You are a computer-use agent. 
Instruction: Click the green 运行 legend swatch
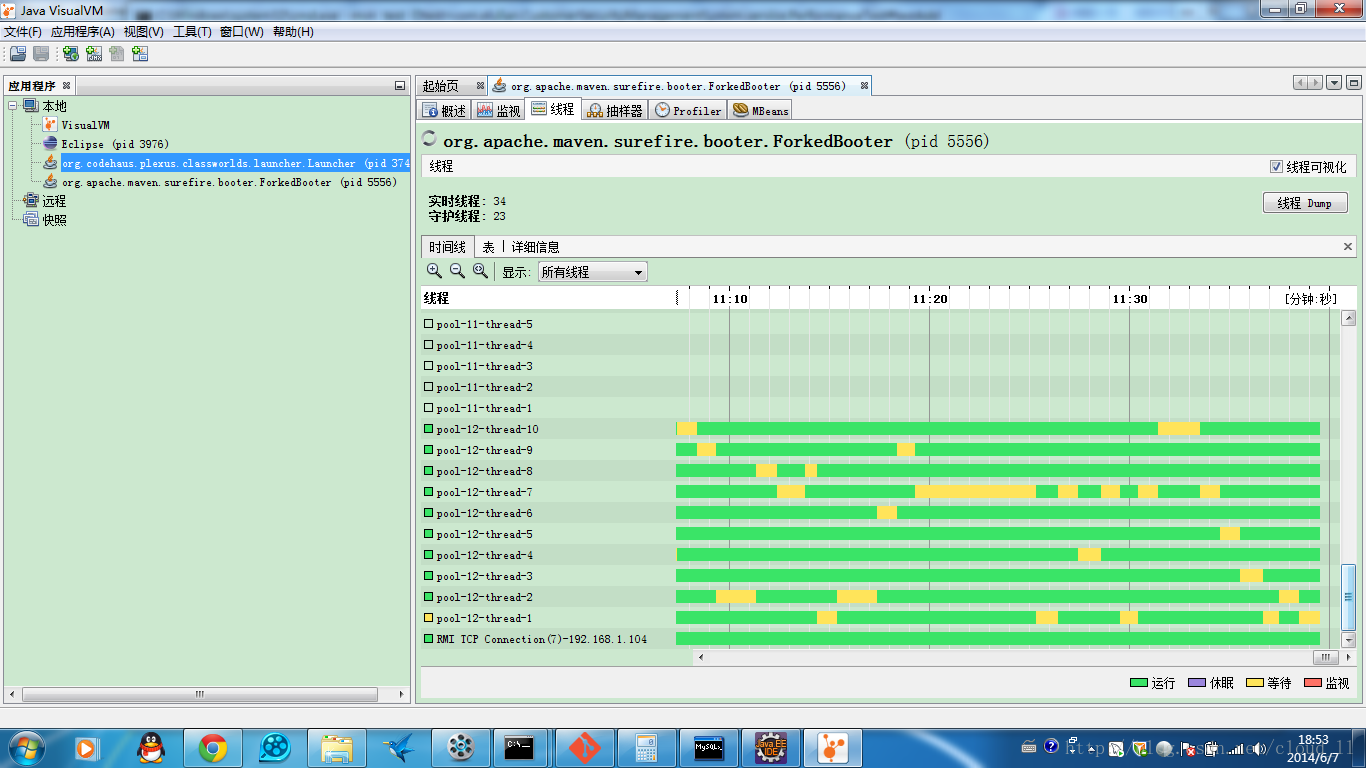(1138, 683)
